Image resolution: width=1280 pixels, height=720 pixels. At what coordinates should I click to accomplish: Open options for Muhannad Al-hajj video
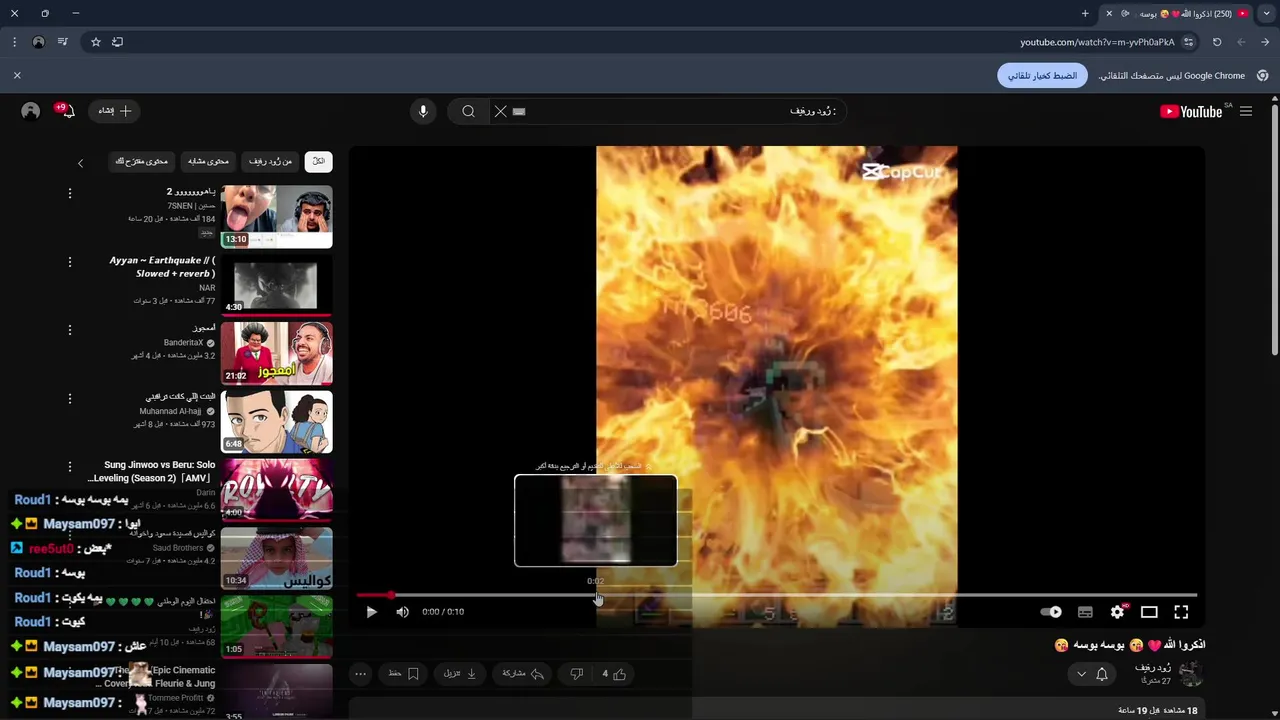coord(70,398)
